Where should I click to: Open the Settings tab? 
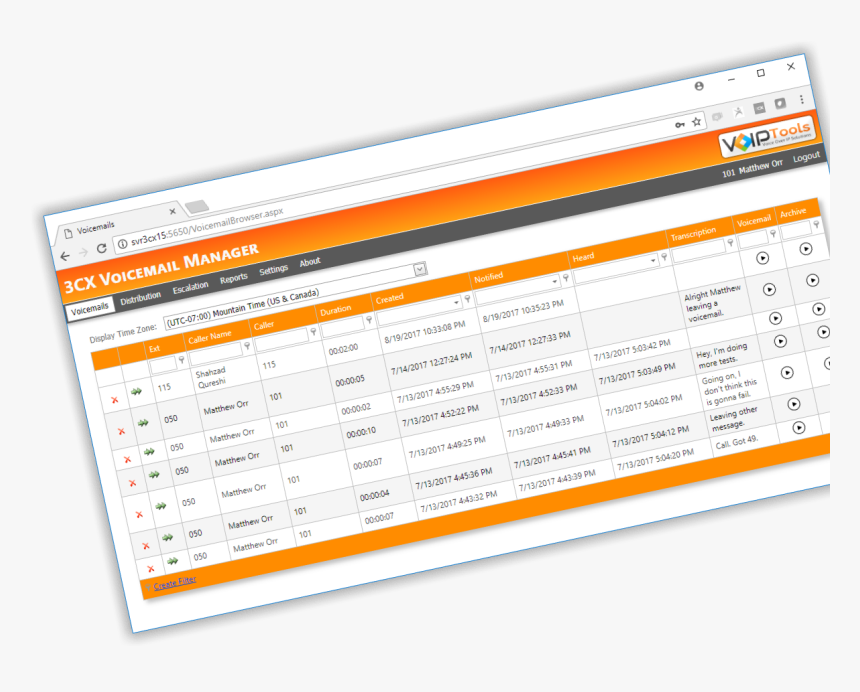click(273, 269)
